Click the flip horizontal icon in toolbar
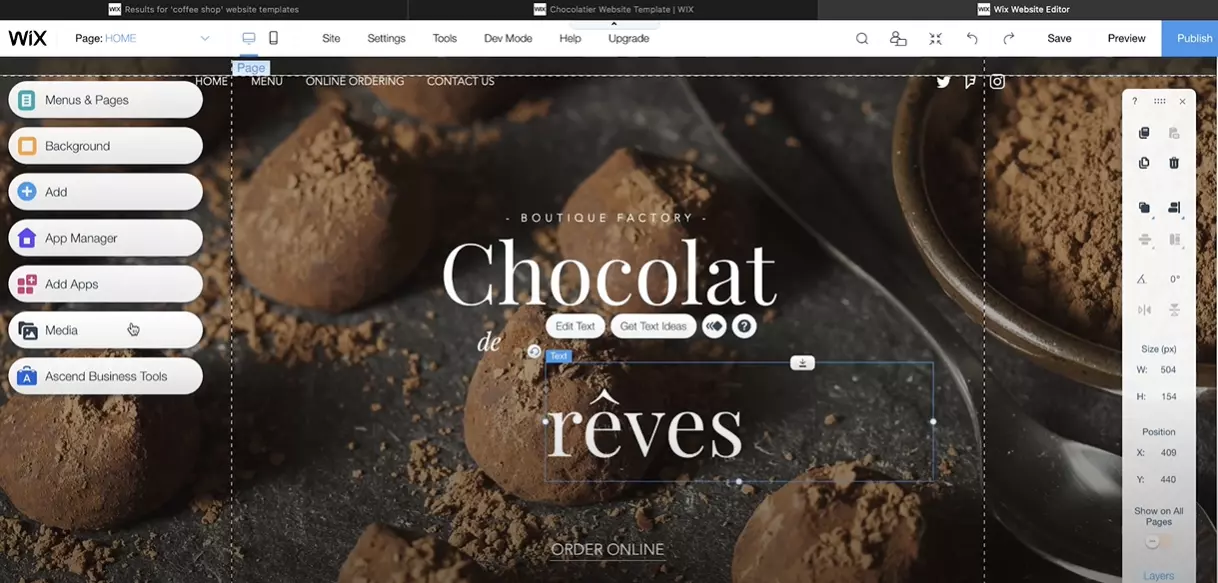Viewport: 1218px width, 583px height. pyautogui.click(x=1144, y=310)
